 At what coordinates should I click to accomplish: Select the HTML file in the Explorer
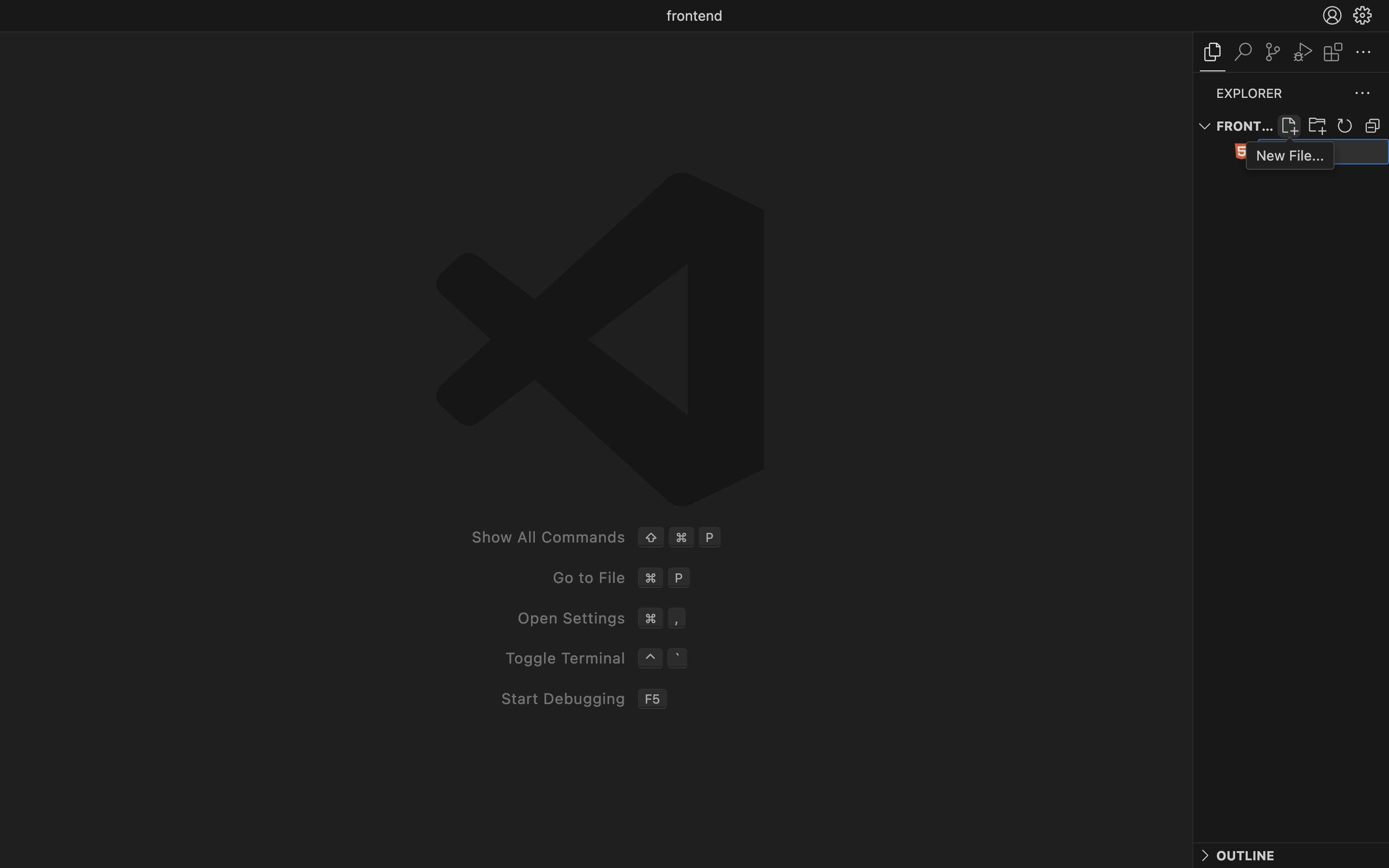(1240, 151)
